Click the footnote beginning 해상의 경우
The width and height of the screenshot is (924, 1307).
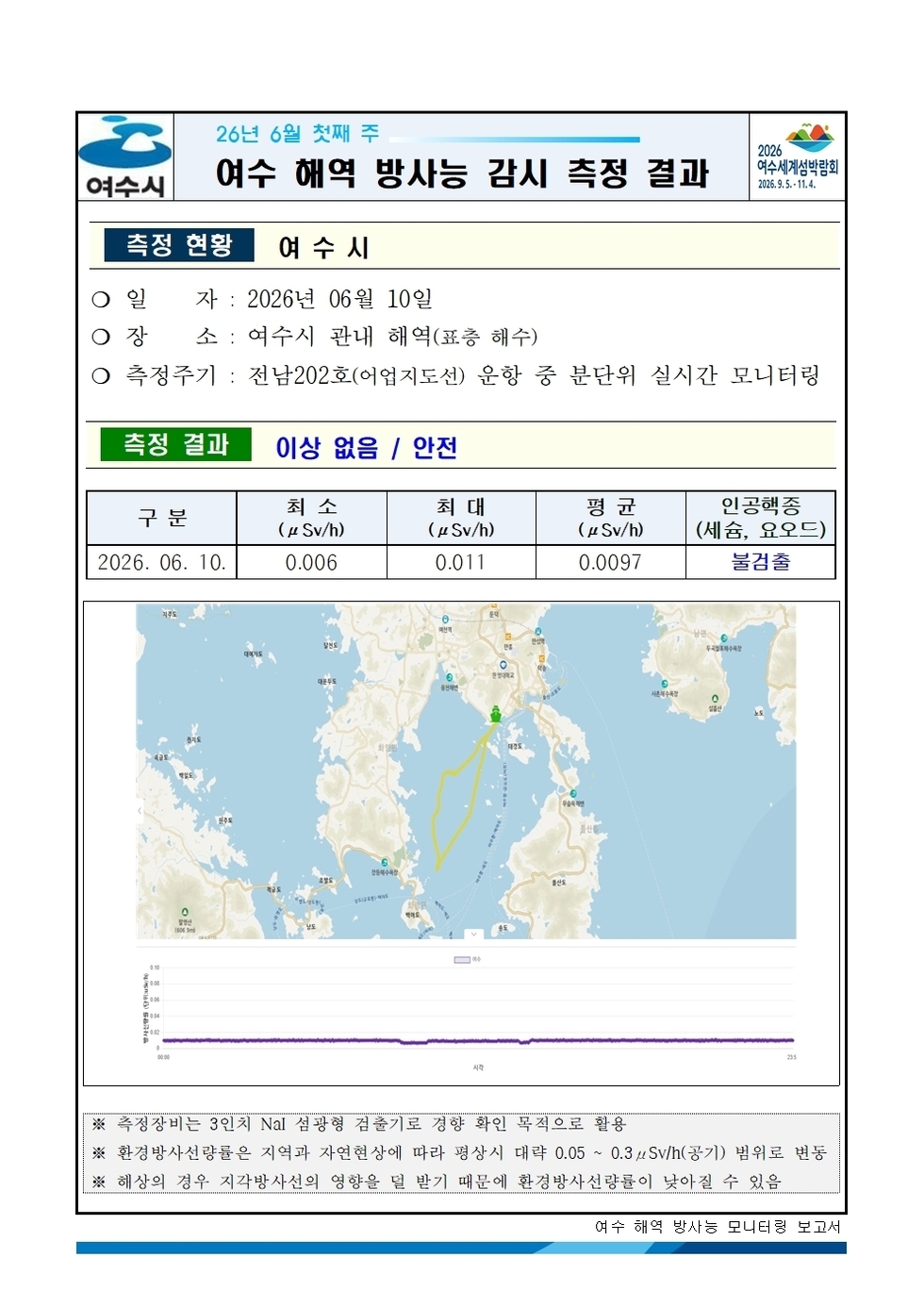tap(436, 1182)
